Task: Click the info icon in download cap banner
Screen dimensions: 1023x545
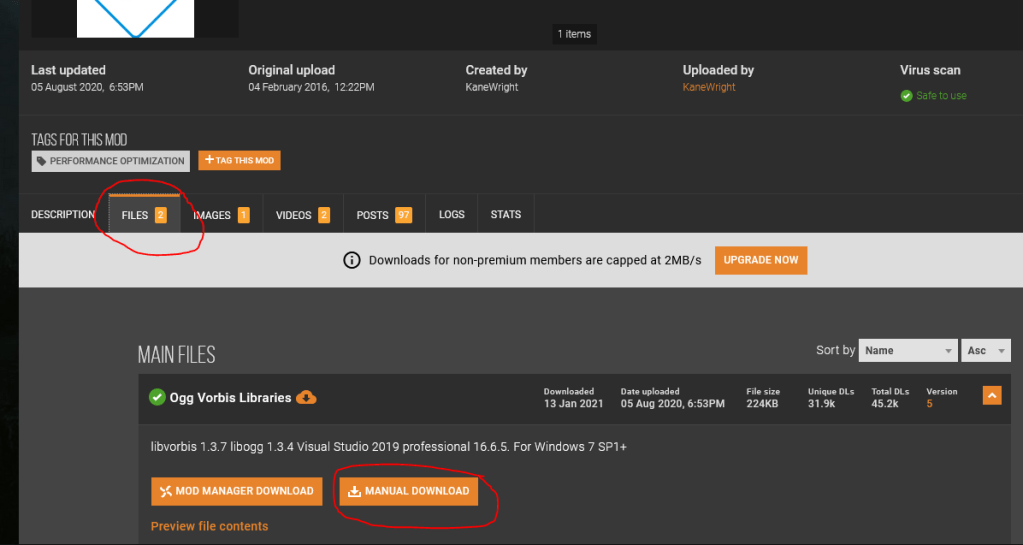Action: click(352, 260)
